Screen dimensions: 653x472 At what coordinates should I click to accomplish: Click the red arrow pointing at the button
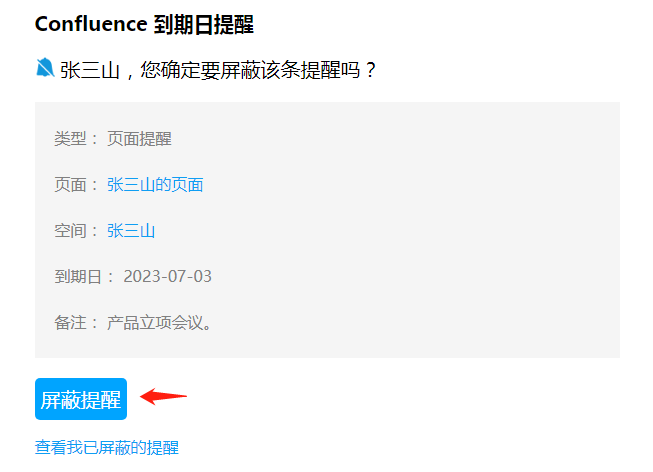point(163,396)
